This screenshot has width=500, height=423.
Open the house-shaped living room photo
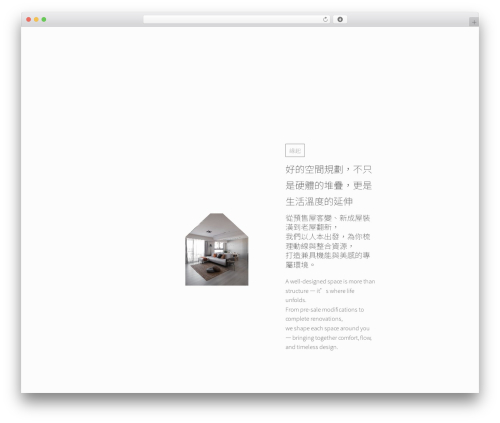pos(217,249)
